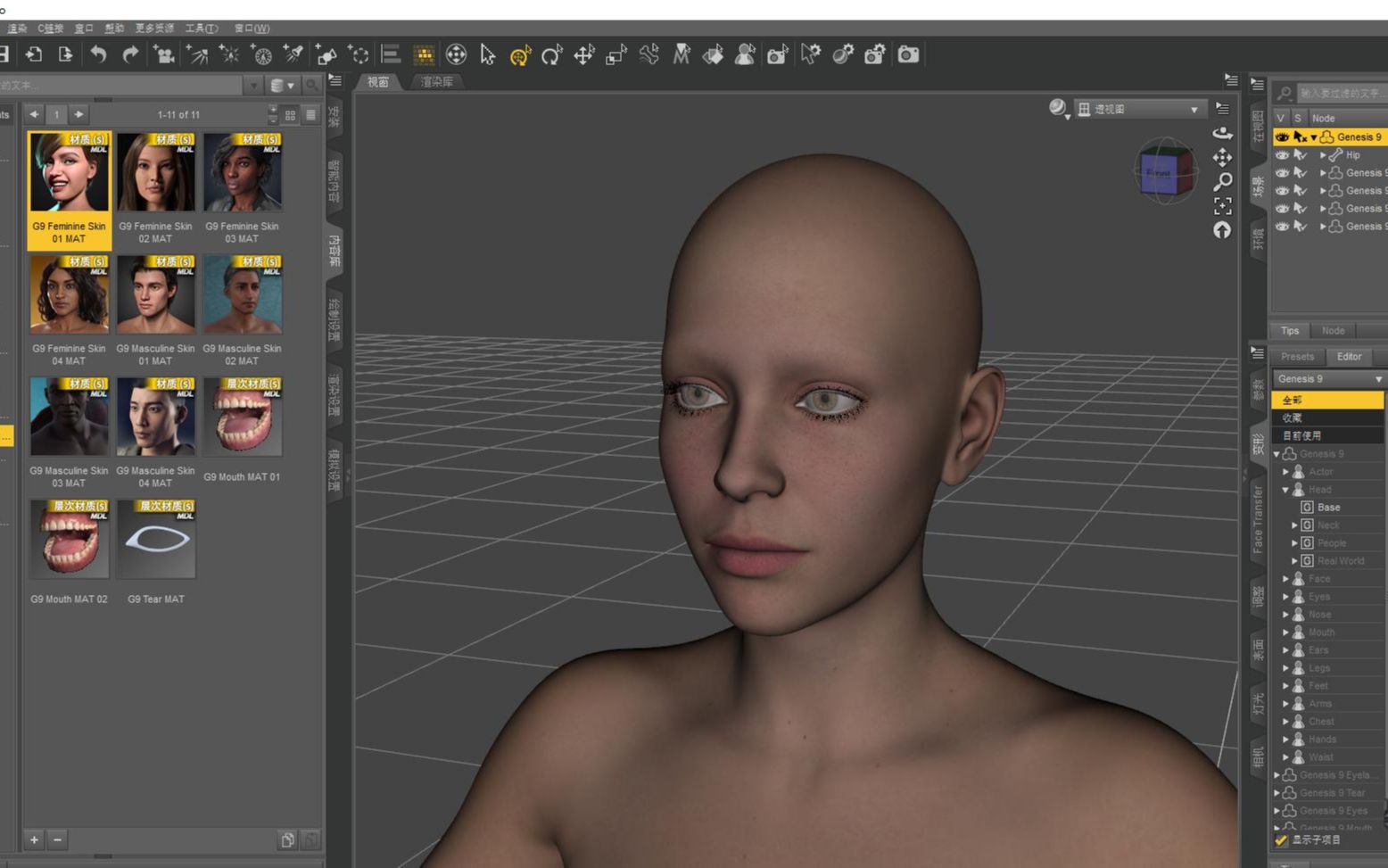The height and width of the screenshot is (868, 1388).
Task: Click the frame selection view control
Action: click(x=1222, y=206)
